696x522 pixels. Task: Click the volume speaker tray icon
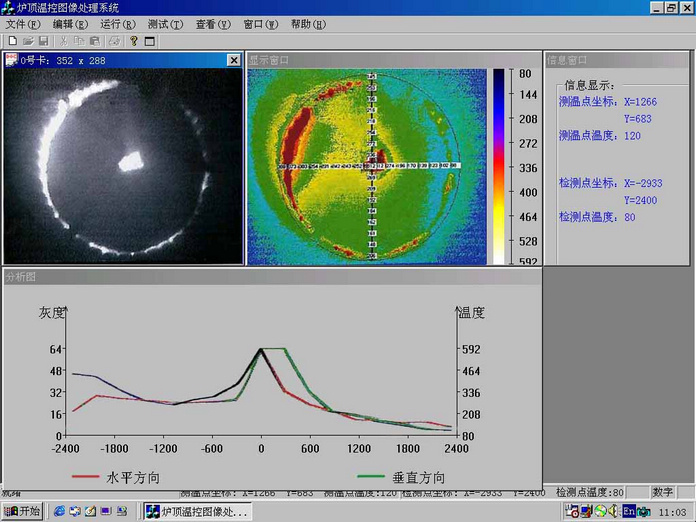(x=612, y=511)
